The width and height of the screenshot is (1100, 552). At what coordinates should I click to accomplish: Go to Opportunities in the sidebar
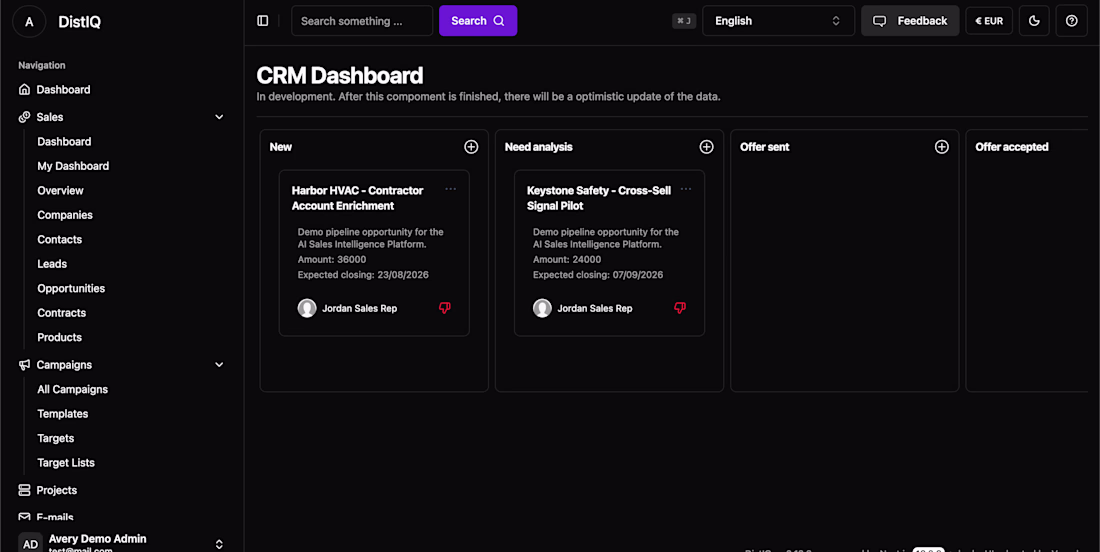(x=71, y=288)
